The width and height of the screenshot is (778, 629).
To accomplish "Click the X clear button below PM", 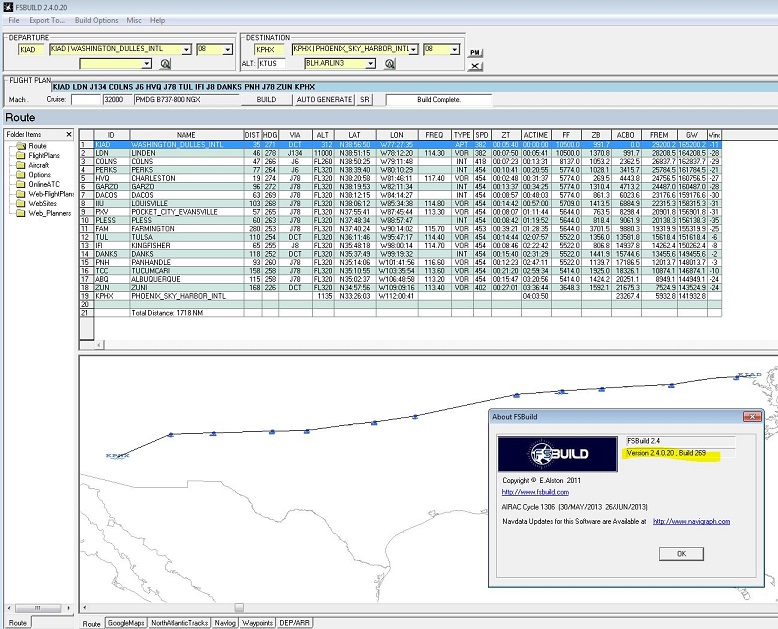I will click(475, 66).
